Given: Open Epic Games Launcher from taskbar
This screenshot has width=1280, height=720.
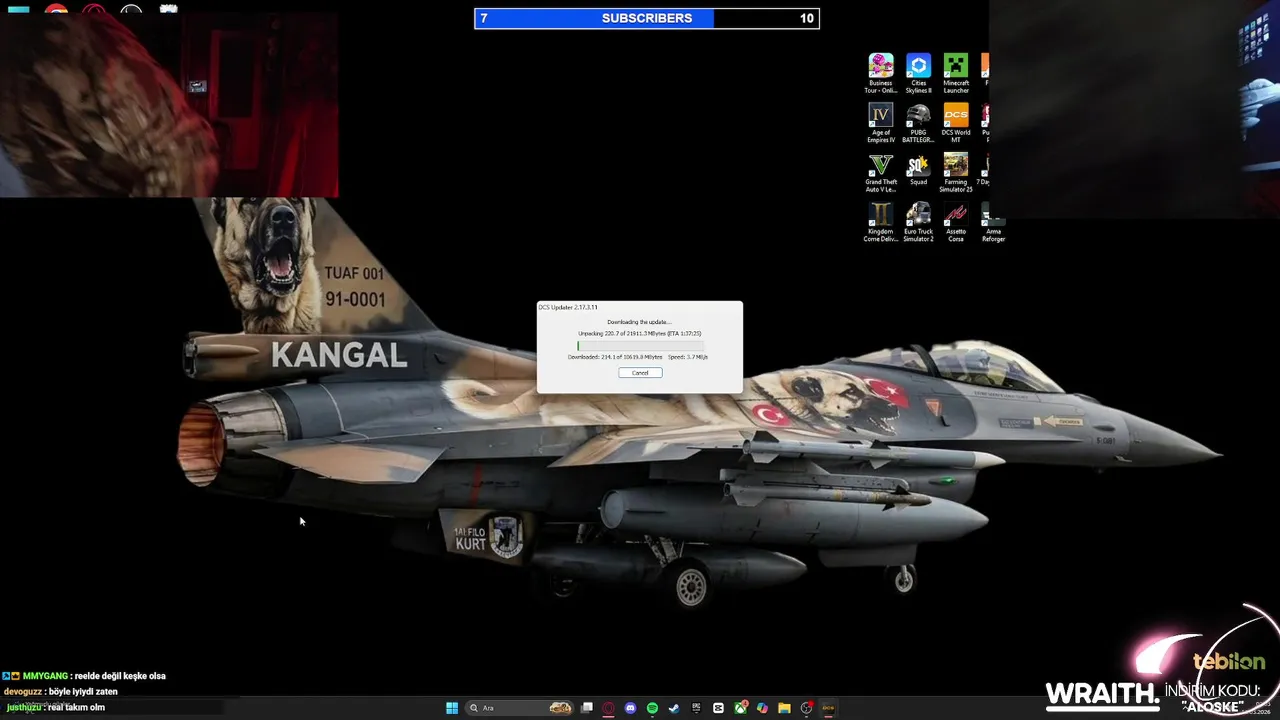Looking at the screenshot, I should click(696, 708).
